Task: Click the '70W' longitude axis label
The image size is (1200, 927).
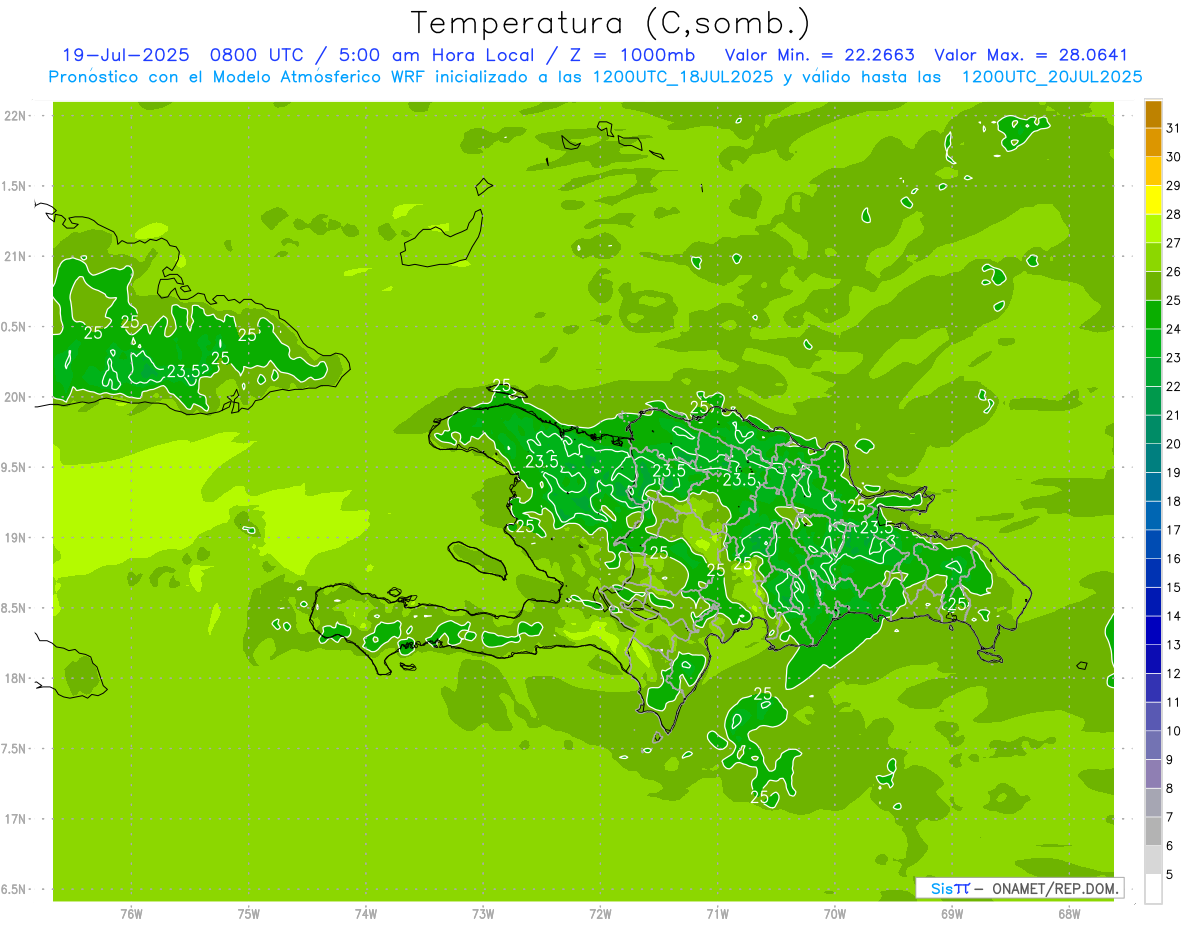Action: (x=835, y=913)
